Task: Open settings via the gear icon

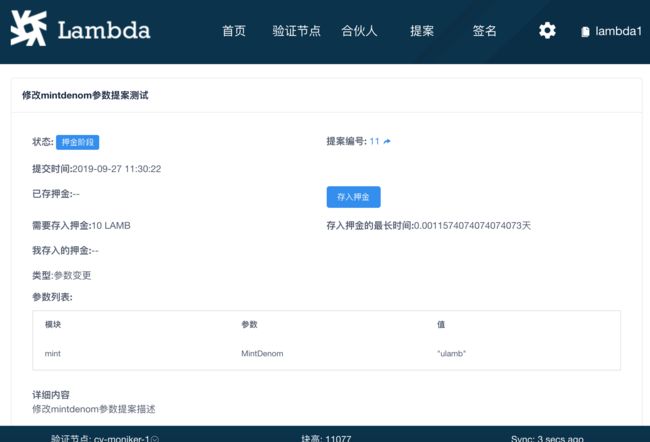Action: 547,31
